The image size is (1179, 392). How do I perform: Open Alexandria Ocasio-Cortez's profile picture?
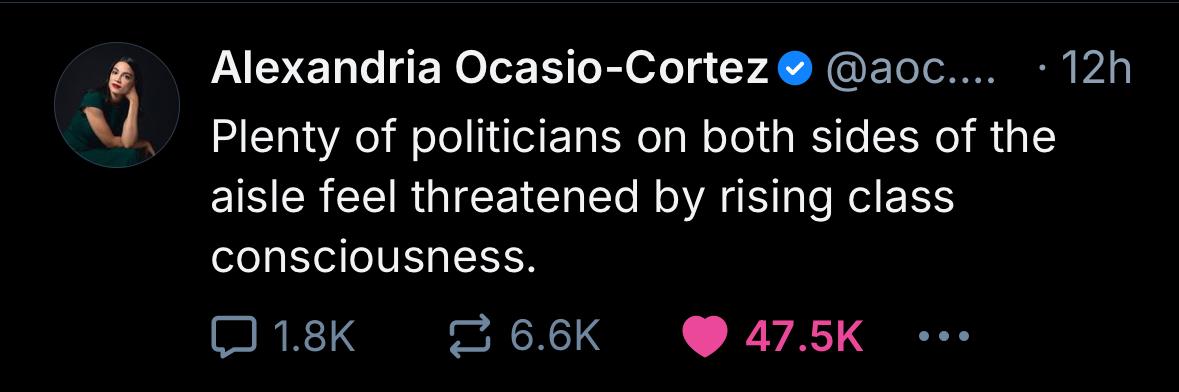pos(117,105)
